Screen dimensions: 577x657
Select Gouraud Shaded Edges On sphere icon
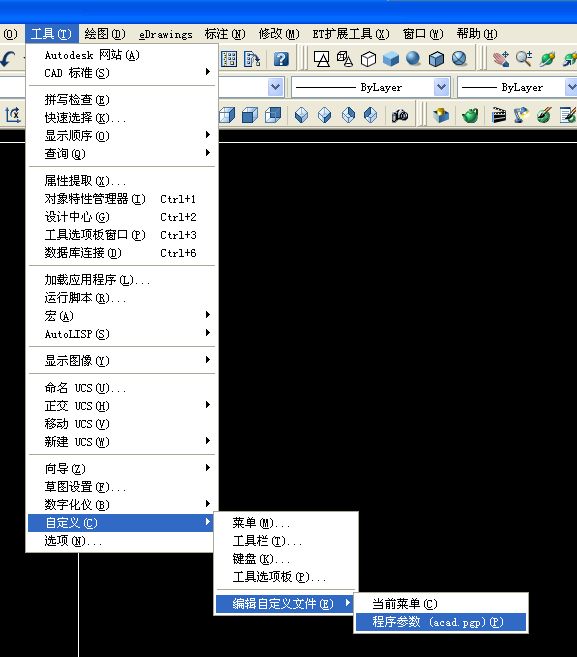click(x=459, y=59)
